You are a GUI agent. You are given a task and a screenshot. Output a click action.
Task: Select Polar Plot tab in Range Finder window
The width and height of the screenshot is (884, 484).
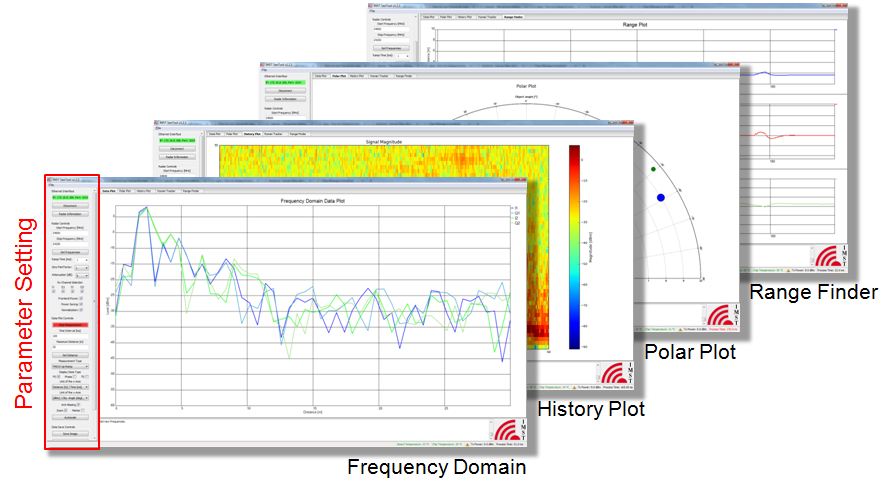[446, 17]
